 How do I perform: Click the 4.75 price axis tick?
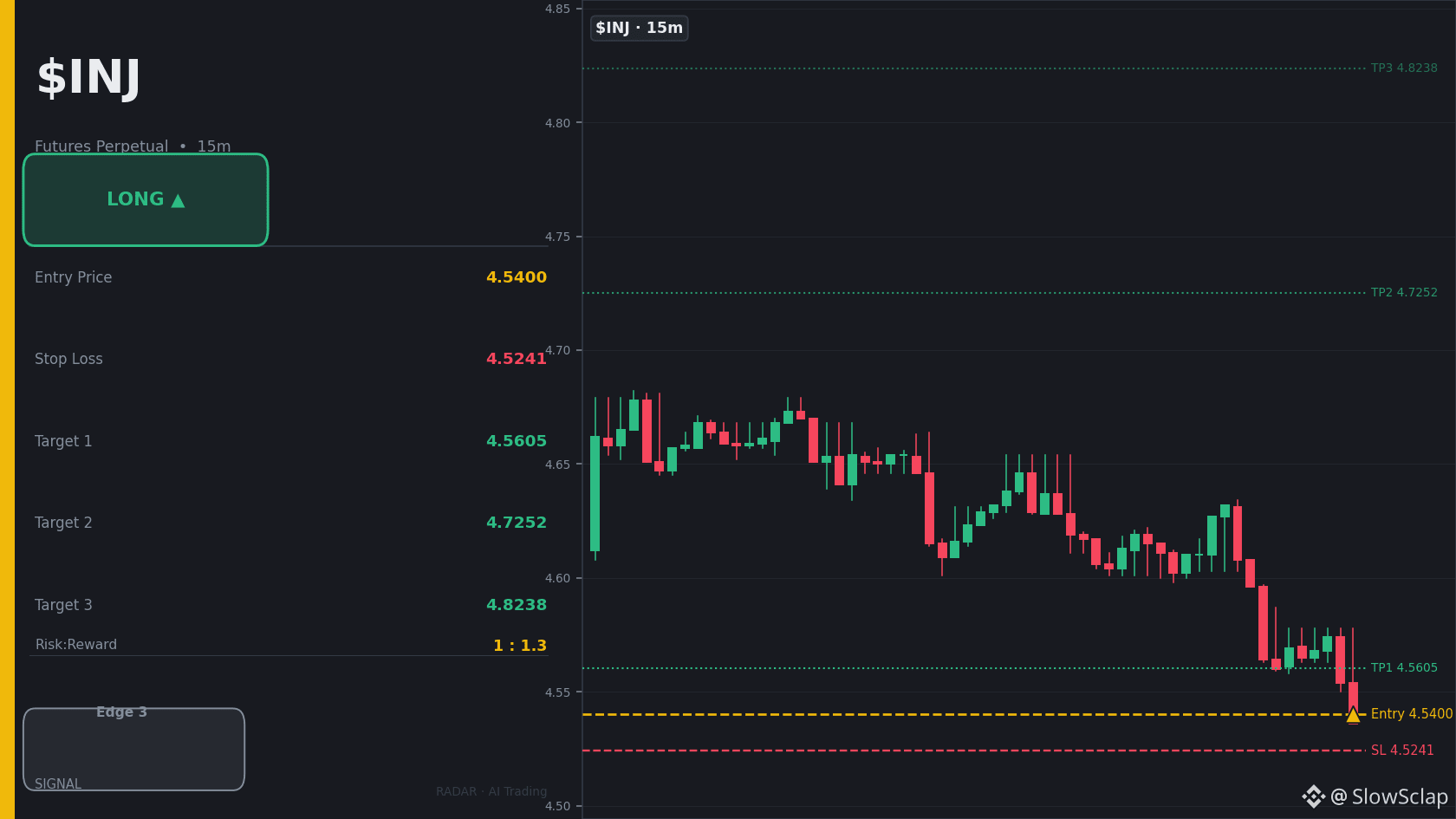[557, 237]
